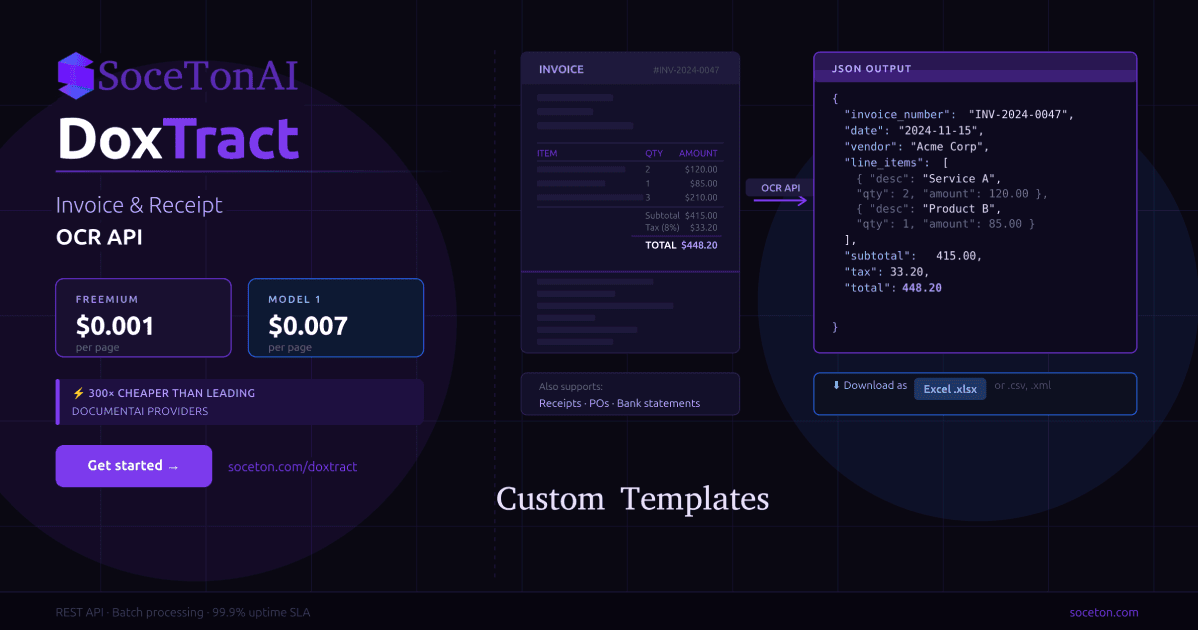Select the Freemium $0.001 pricing card
Viewport: 1198px width, 630px height.
[x=144, y=318]
